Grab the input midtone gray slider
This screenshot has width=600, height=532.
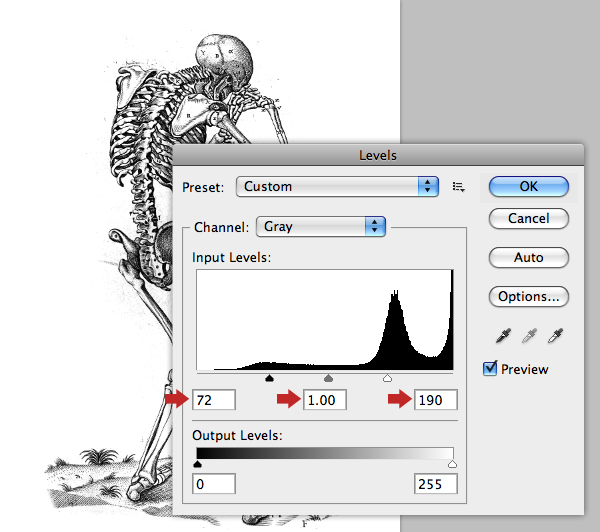tap(328, 379)
